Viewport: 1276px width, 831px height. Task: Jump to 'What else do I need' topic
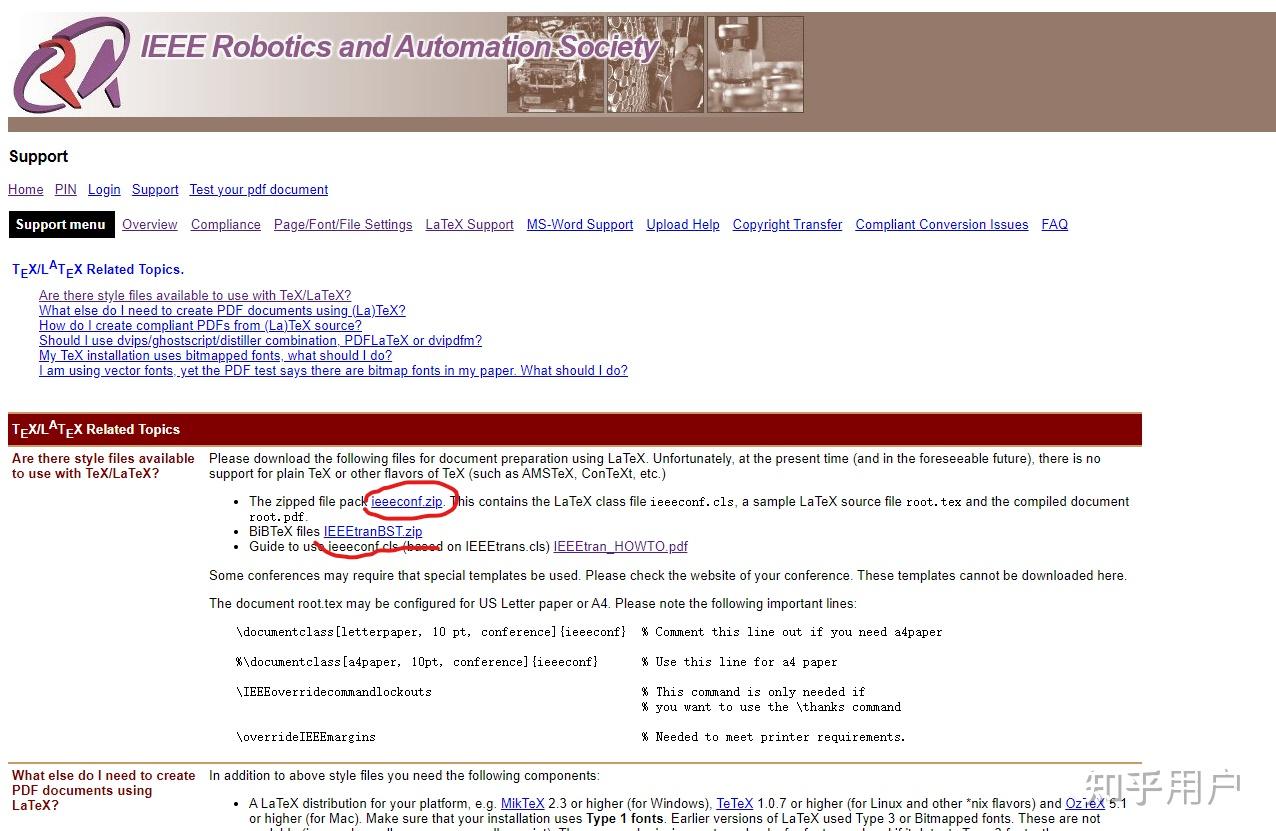point(222,311)
